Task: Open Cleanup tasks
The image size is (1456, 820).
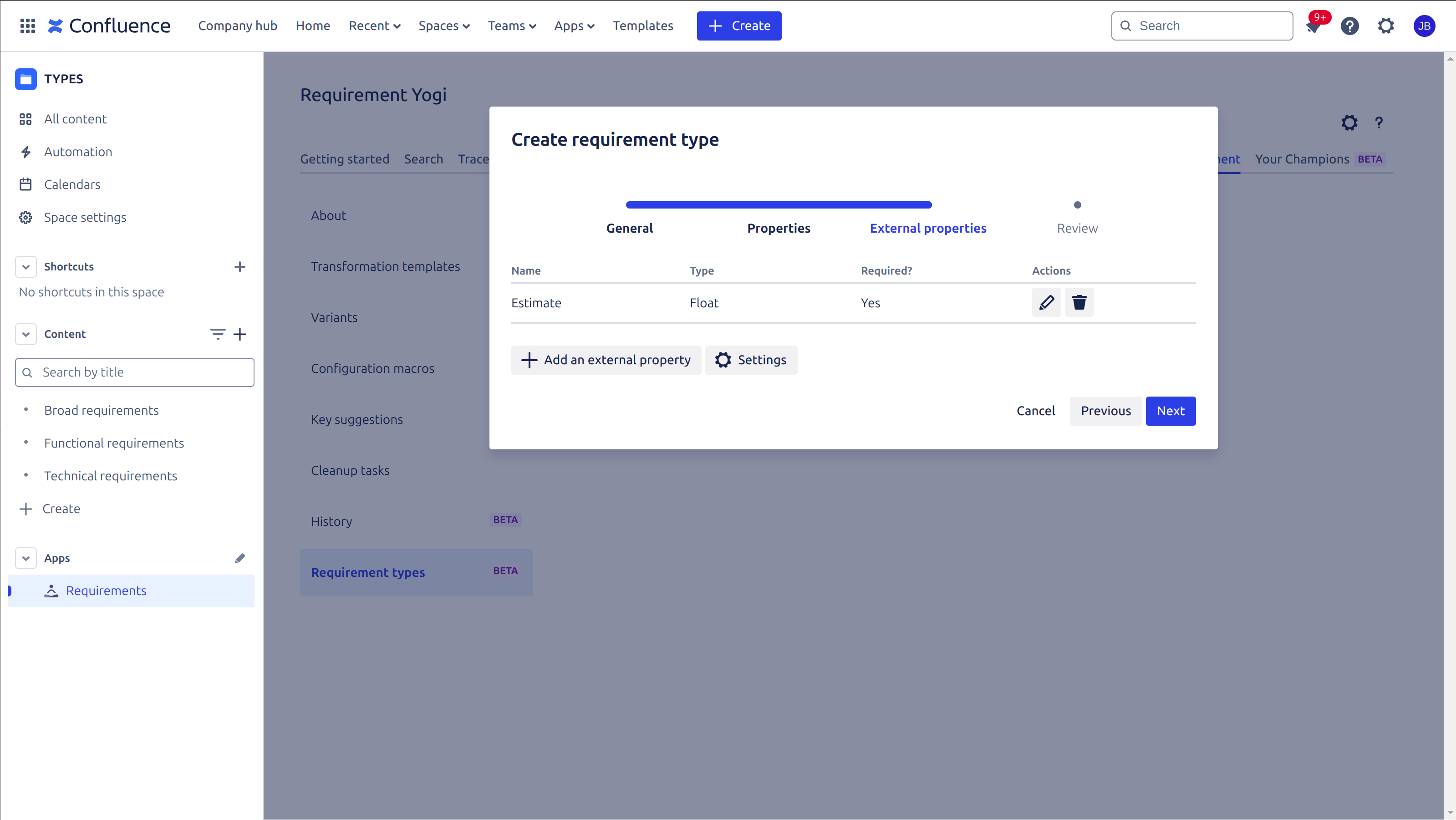Action: [x=350, y=470]
